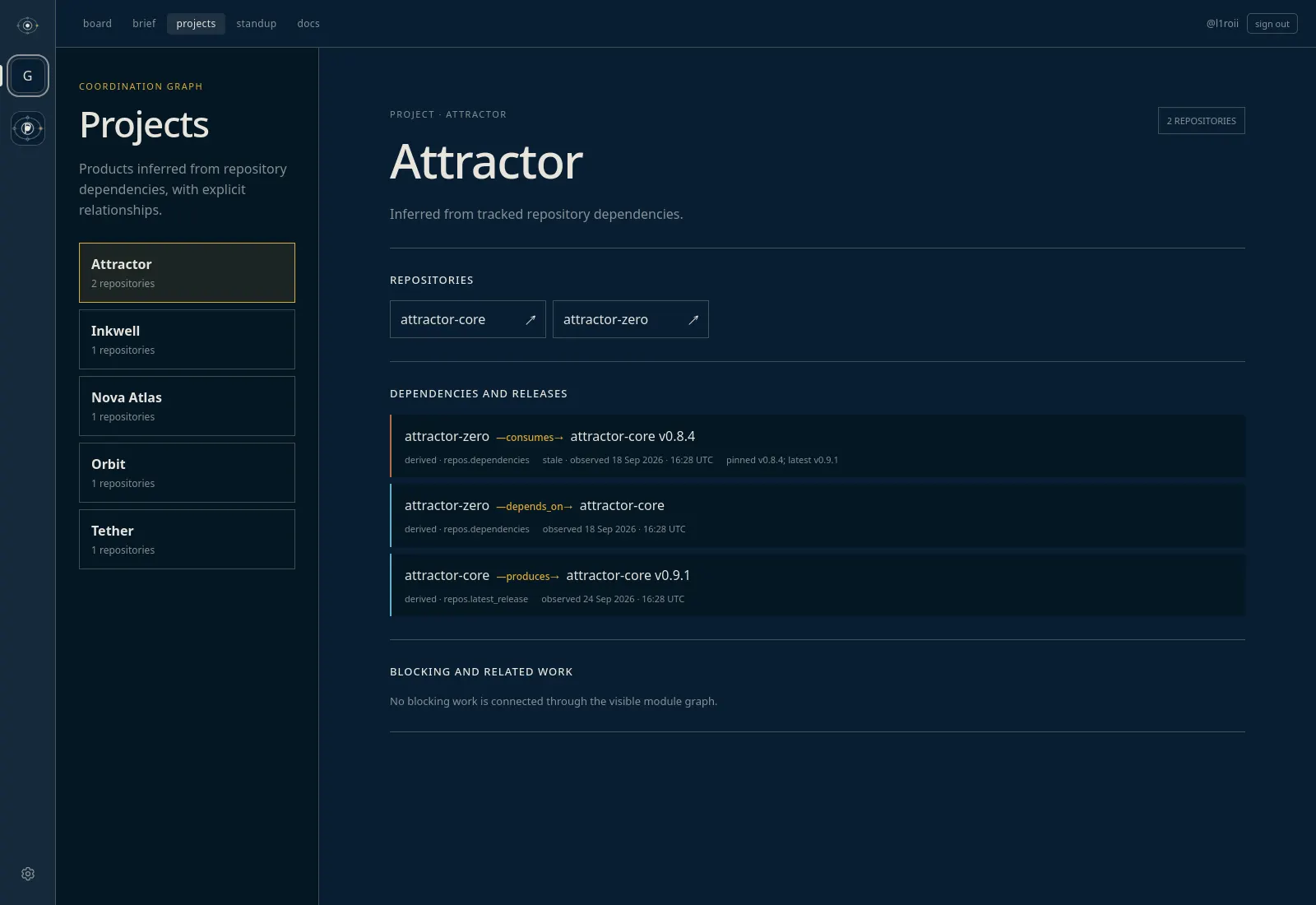1316x905 pixels.
Task: Switch to the standup tab
Action: pos(256,24)
